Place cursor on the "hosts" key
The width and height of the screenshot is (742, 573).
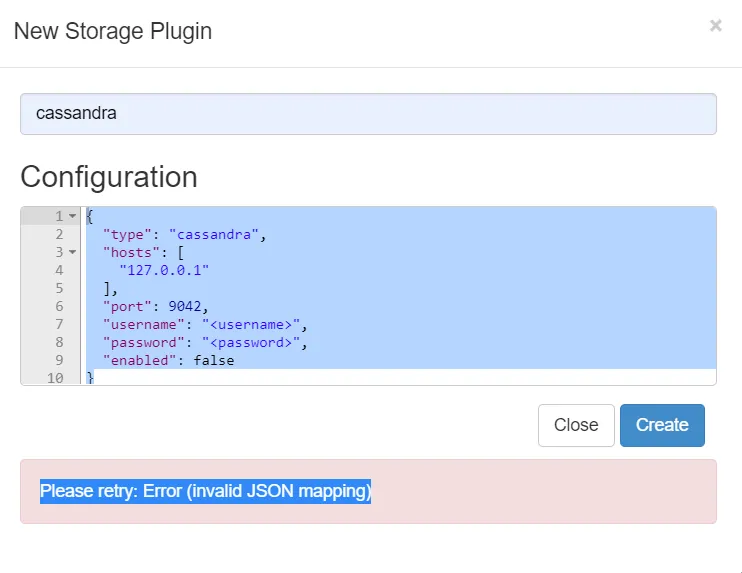[x=128, y=252]
